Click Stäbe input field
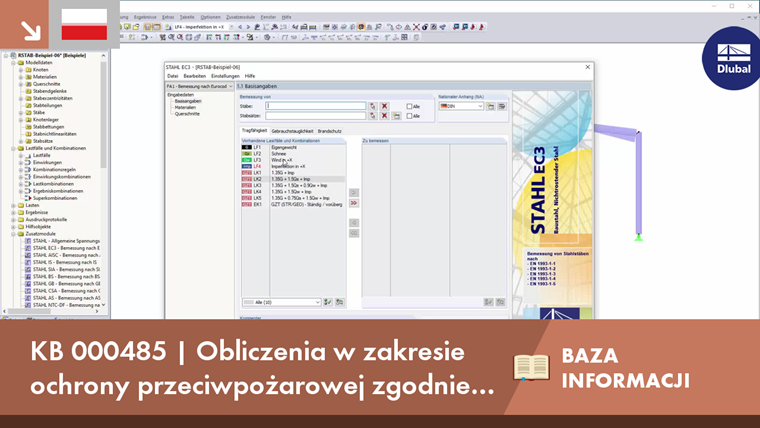 tap(316, 106)
